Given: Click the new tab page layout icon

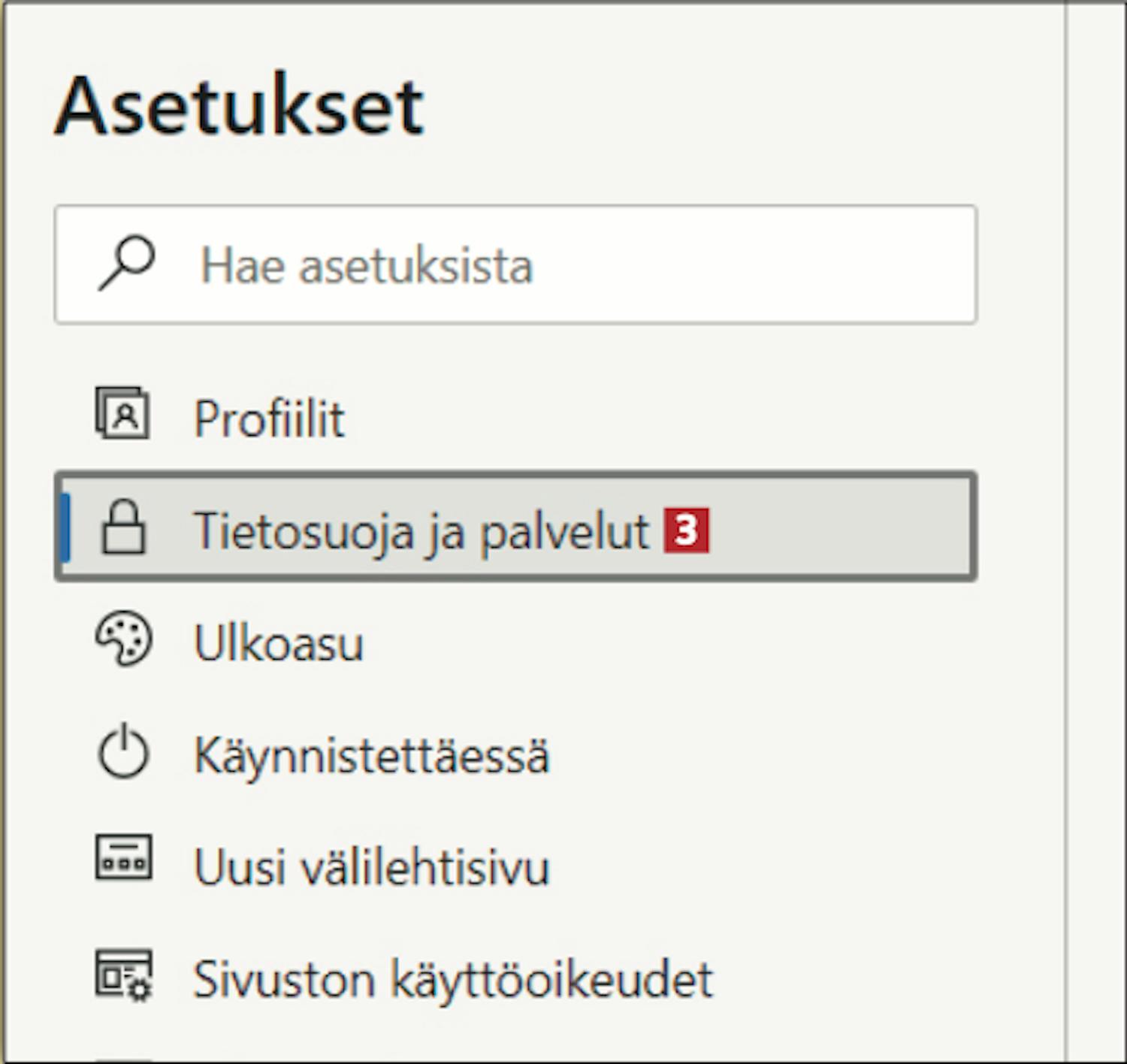Looking at the screenshot, I should tap(123, 857).
